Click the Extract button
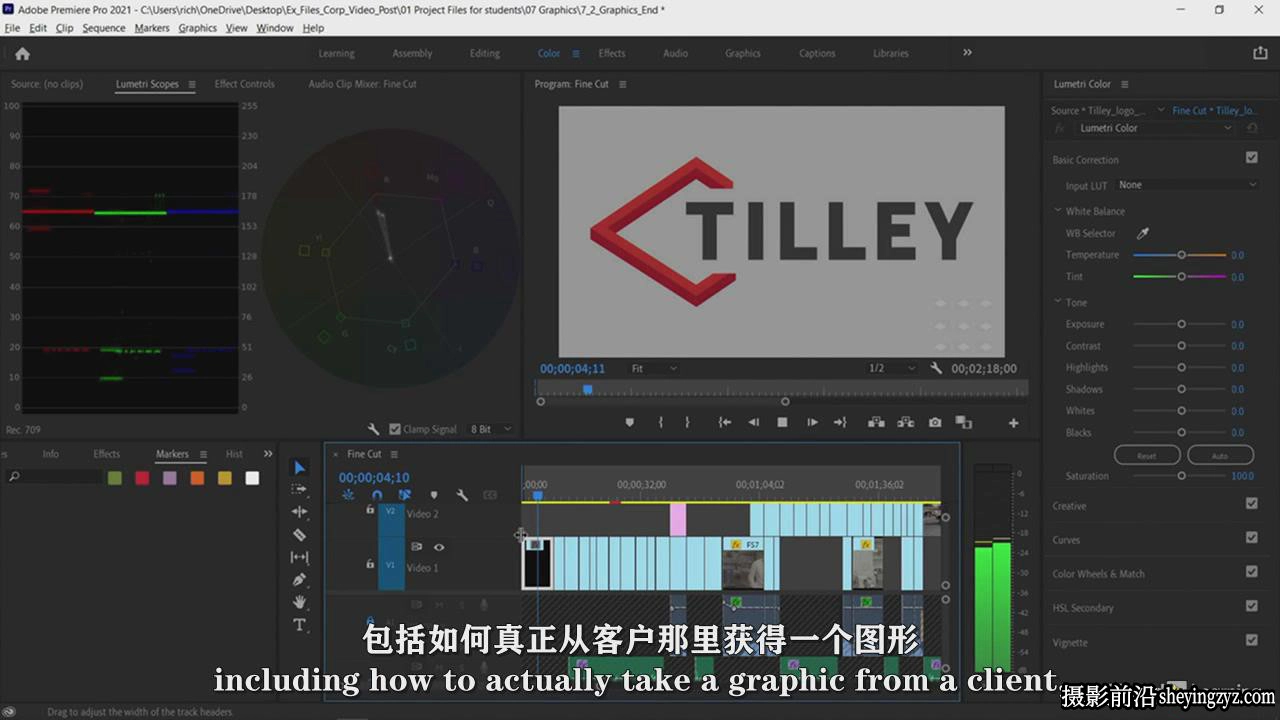Screen dimensions: 1280x720 pos(905,423)
